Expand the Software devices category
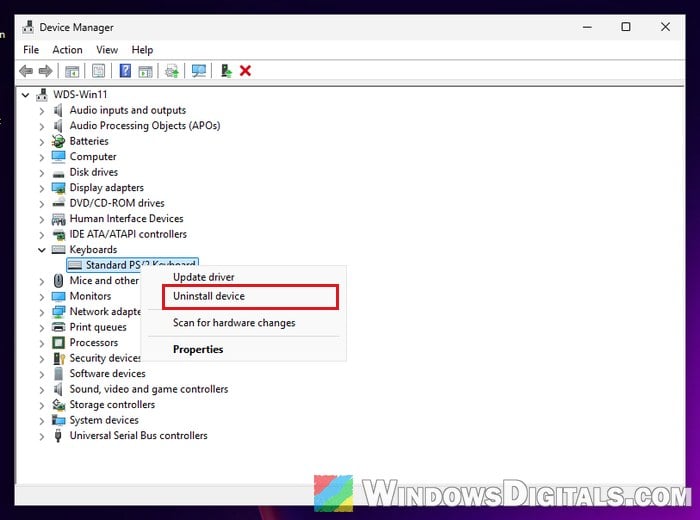 point(42,374)
